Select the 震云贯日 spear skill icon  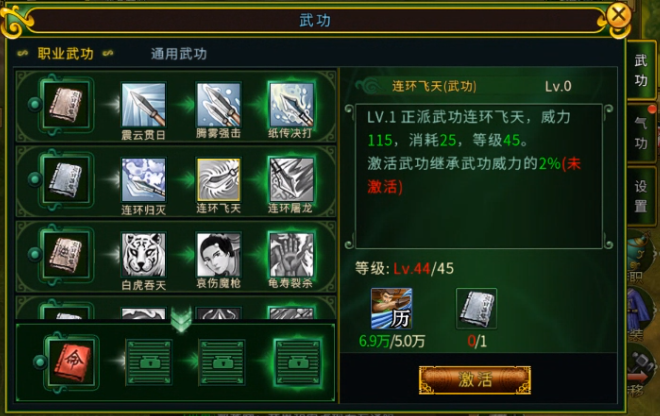coord(144,105)
